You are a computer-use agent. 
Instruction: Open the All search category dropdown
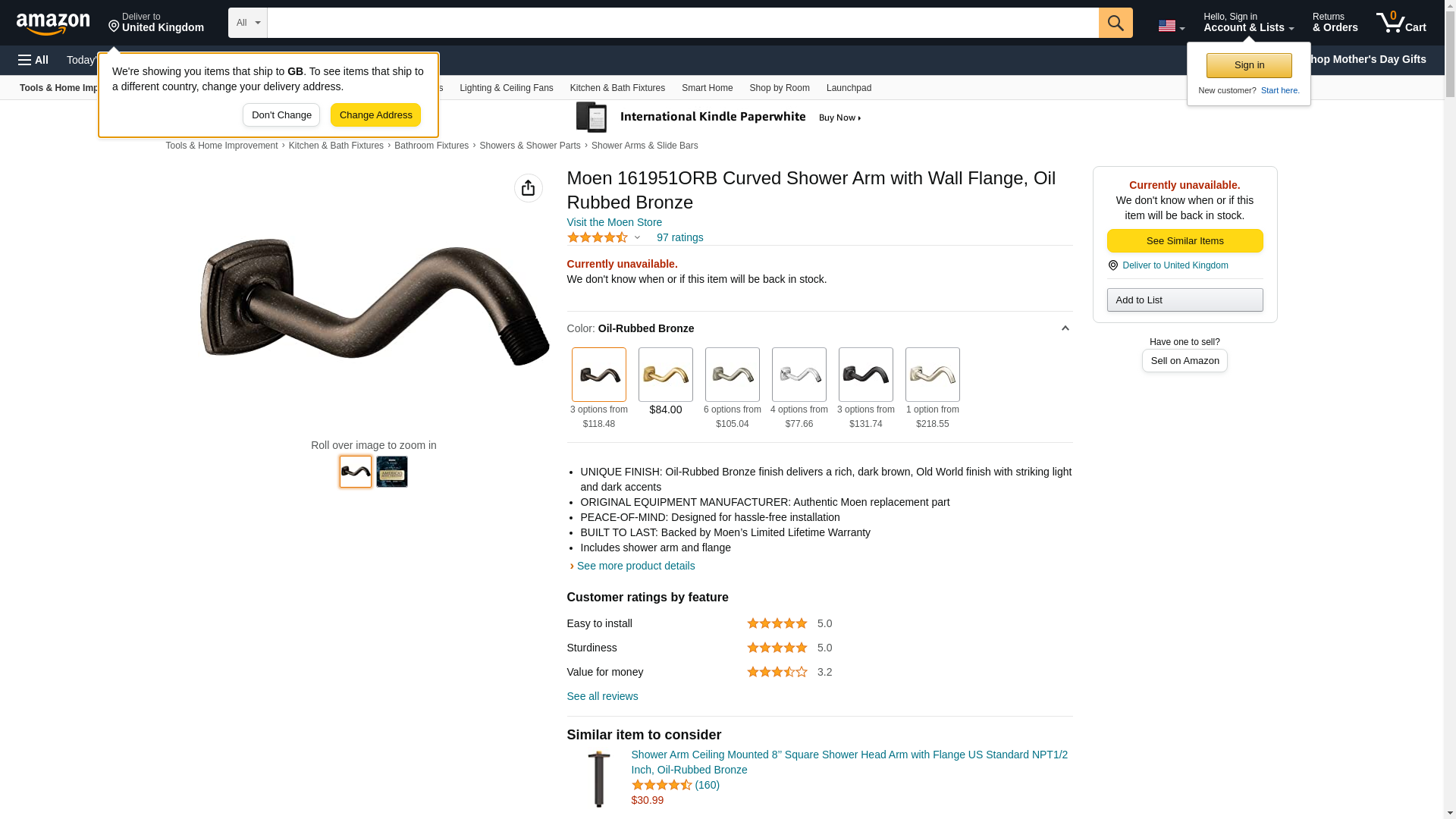(248, 23)
